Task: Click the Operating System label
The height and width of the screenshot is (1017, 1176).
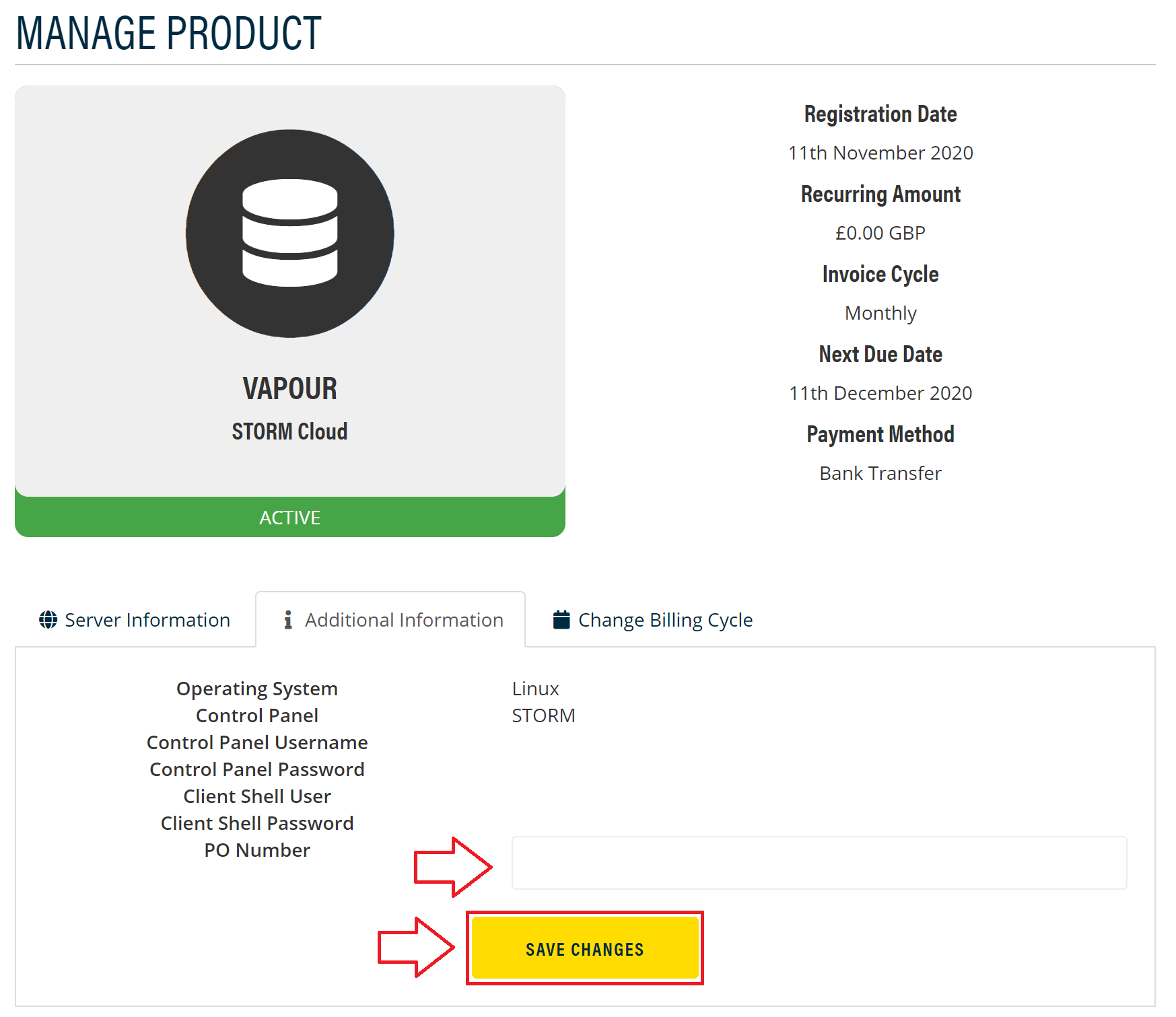Action: [x=257, y=689]
